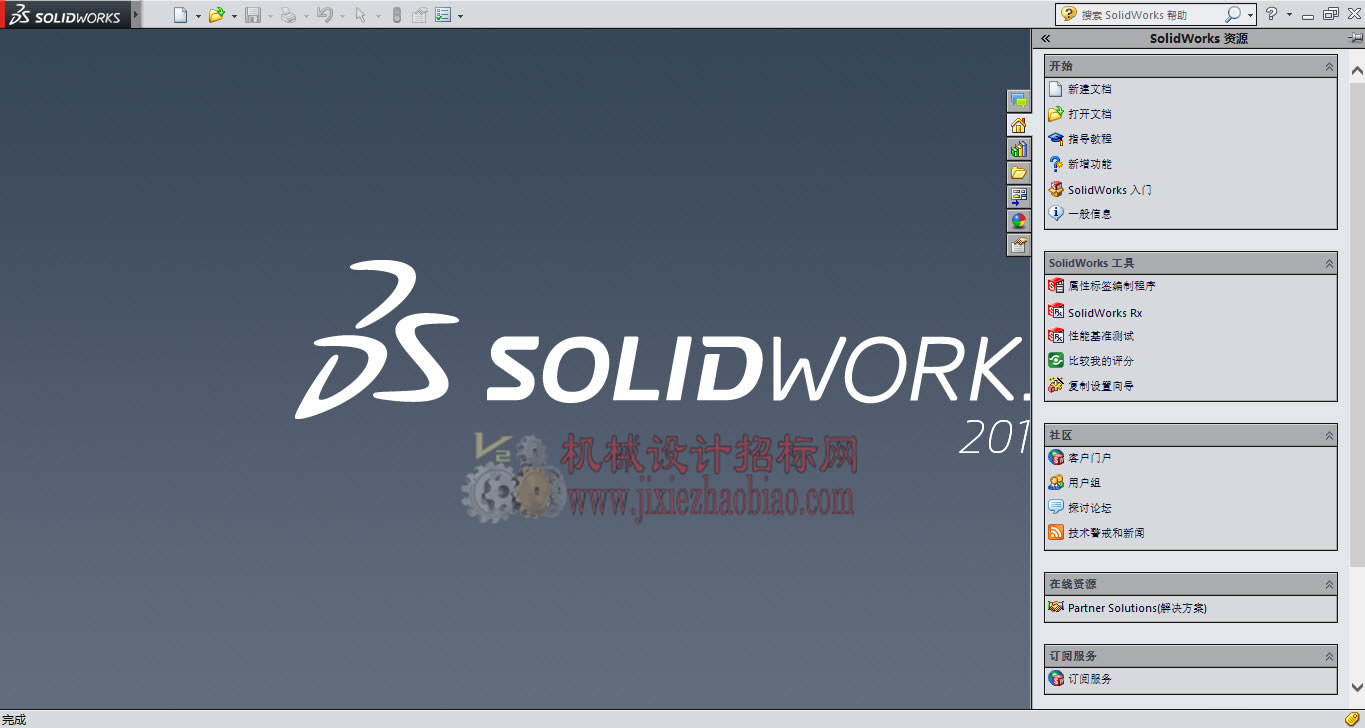
Task: Open the Options dropdown arrow
Action: [460, 16]
